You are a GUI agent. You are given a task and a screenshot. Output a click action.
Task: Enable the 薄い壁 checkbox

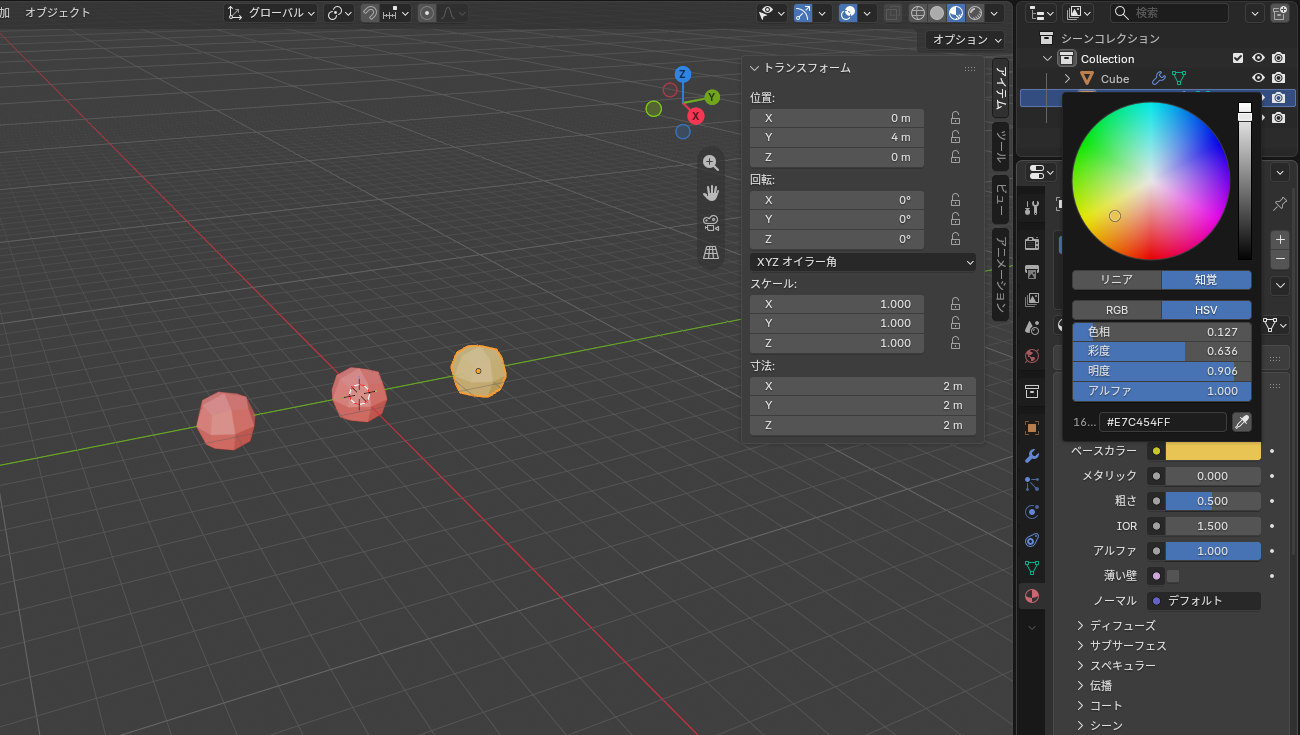coord(1173,576)
